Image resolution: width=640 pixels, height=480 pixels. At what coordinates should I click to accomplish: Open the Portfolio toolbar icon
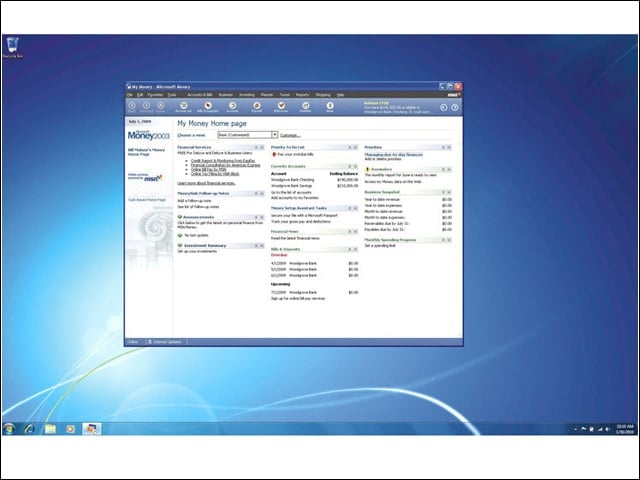(305, 107)
